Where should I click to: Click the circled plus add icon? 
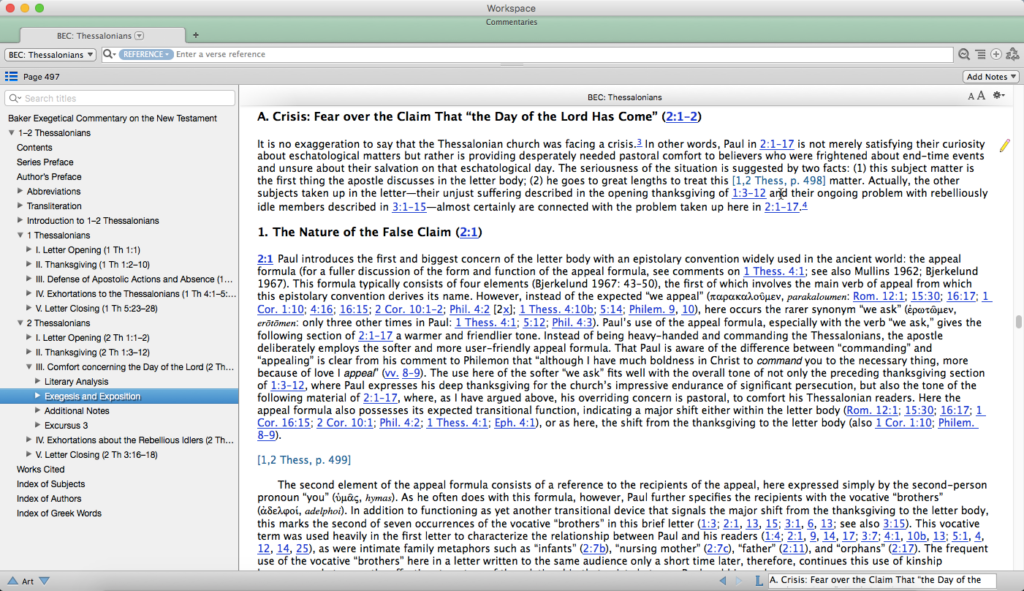tap(996, 54)
